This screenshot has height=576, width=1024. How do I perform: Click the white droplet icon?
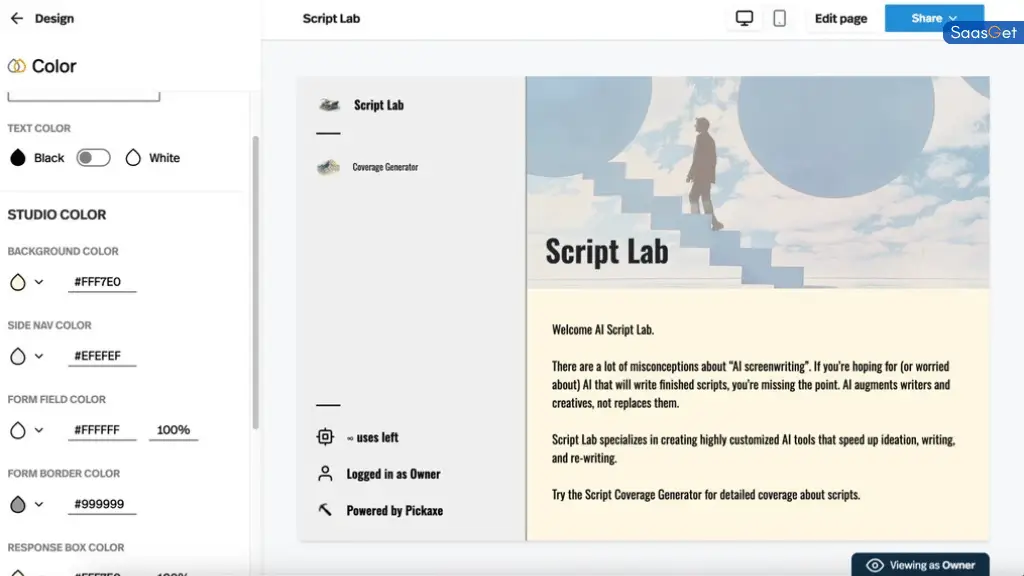pyautogui.click(x=133, y=157)
